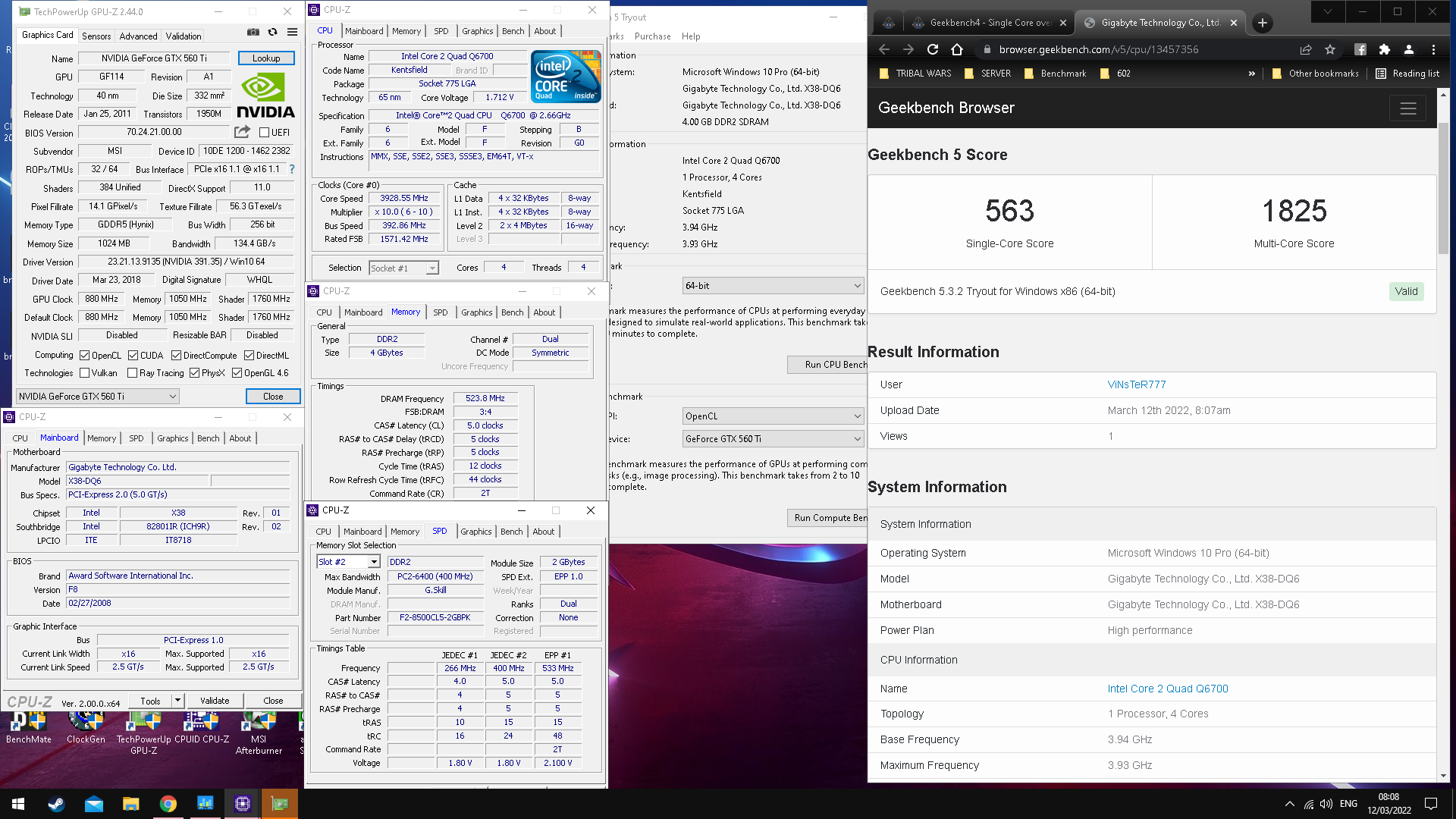The height and width of the screenshot is (819, 1456).
Task: Click bus interface question mark icon
Action: (292, 169)
